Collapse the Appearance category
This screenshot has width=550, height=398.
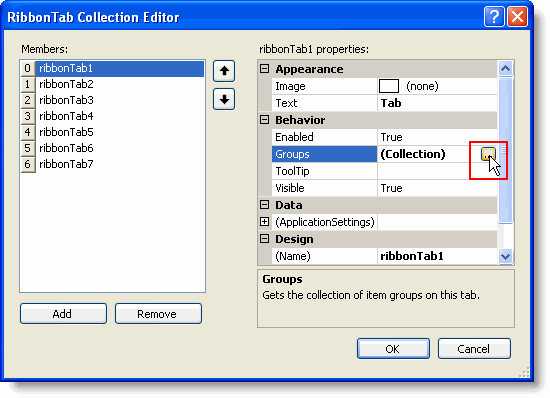[264, 69]
